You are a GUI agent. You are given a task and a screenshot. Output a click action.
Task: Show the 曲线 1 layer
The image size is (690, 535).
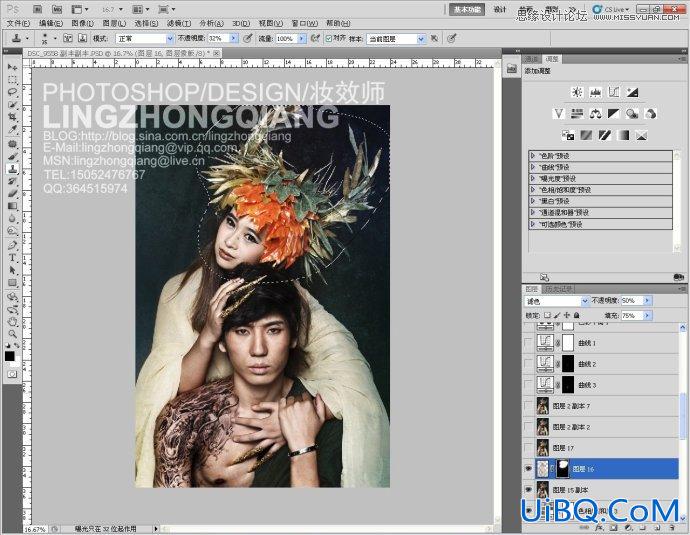click(529, 343)
